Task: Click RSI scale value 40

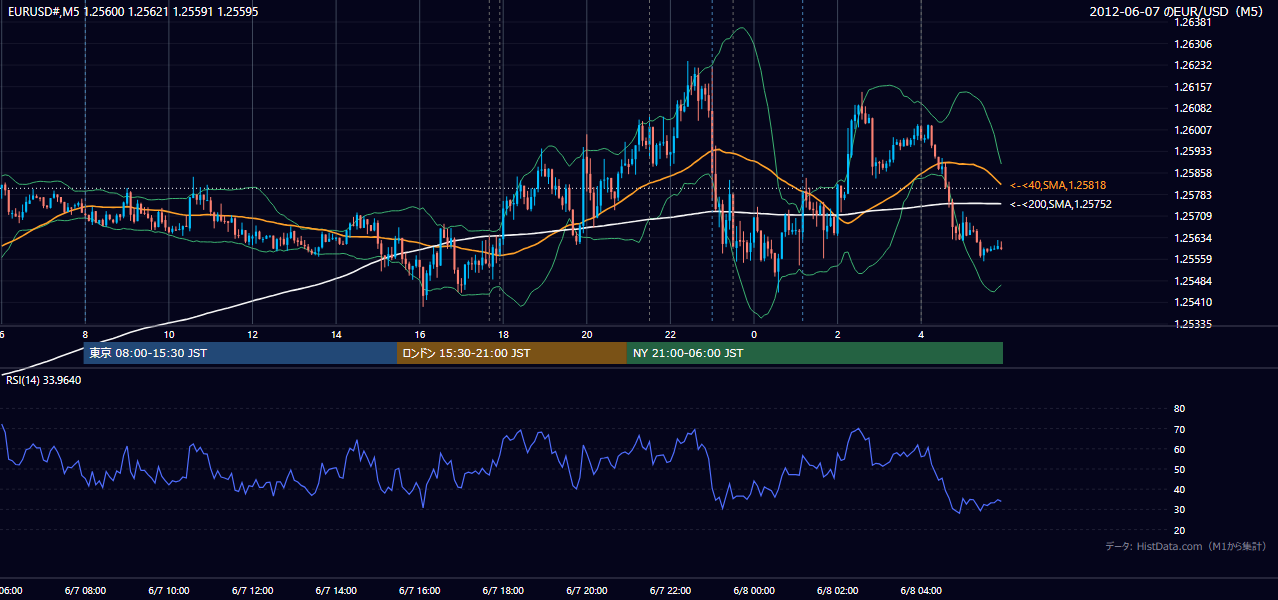Action: [x=1180, y=490]
